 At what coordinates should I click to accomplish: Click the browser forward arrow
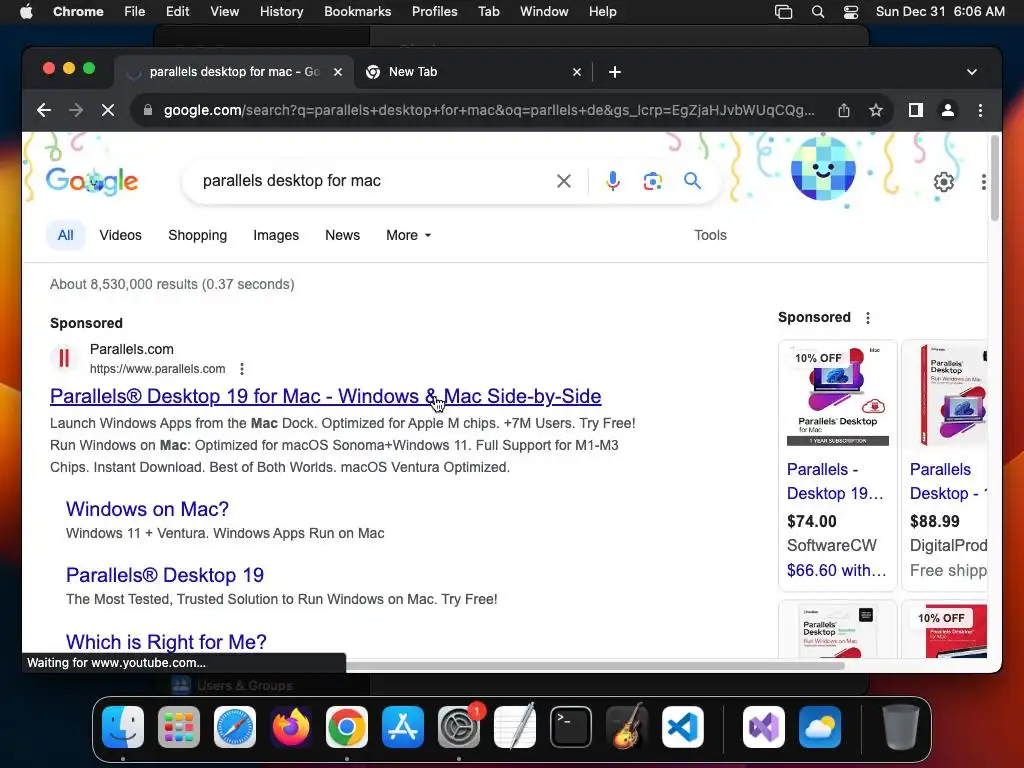(76, 110)
